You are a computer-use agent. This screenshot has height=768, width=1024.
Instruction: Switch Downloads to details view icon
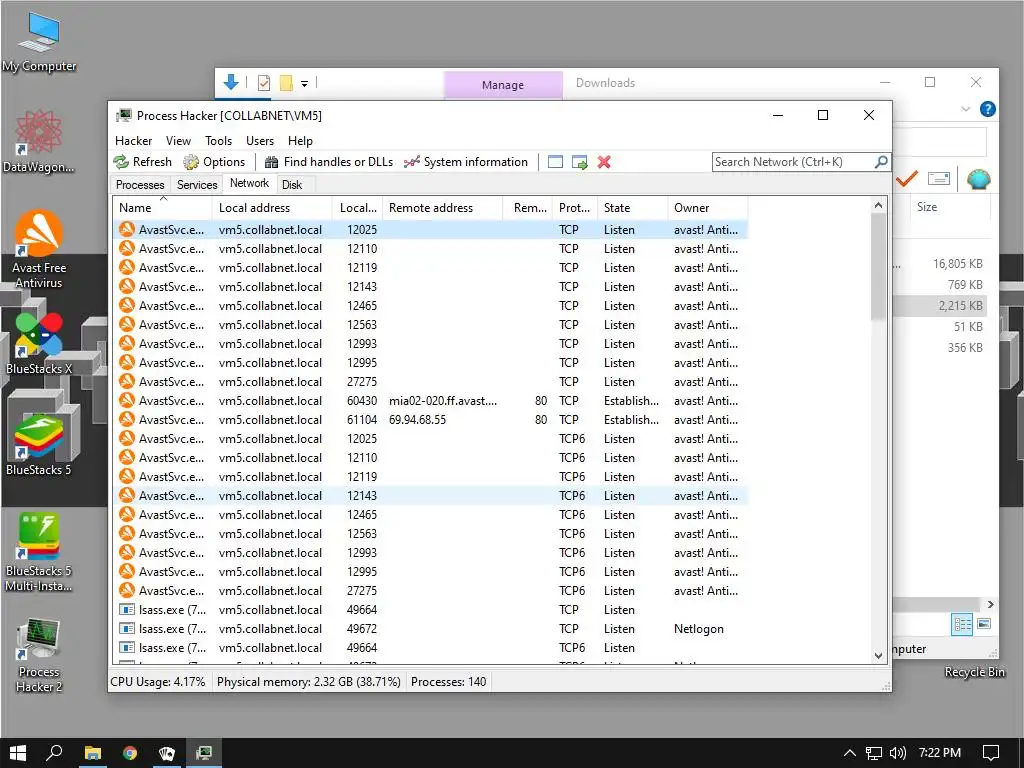click(x=962, y=624)
